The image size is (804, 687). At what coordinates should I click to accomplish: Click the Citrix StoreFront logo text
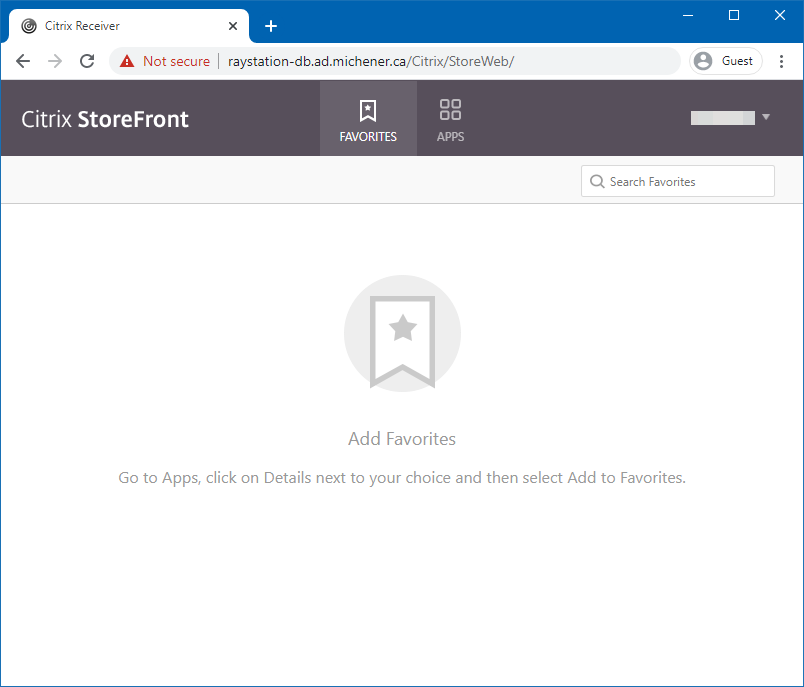tap(105, 119)
